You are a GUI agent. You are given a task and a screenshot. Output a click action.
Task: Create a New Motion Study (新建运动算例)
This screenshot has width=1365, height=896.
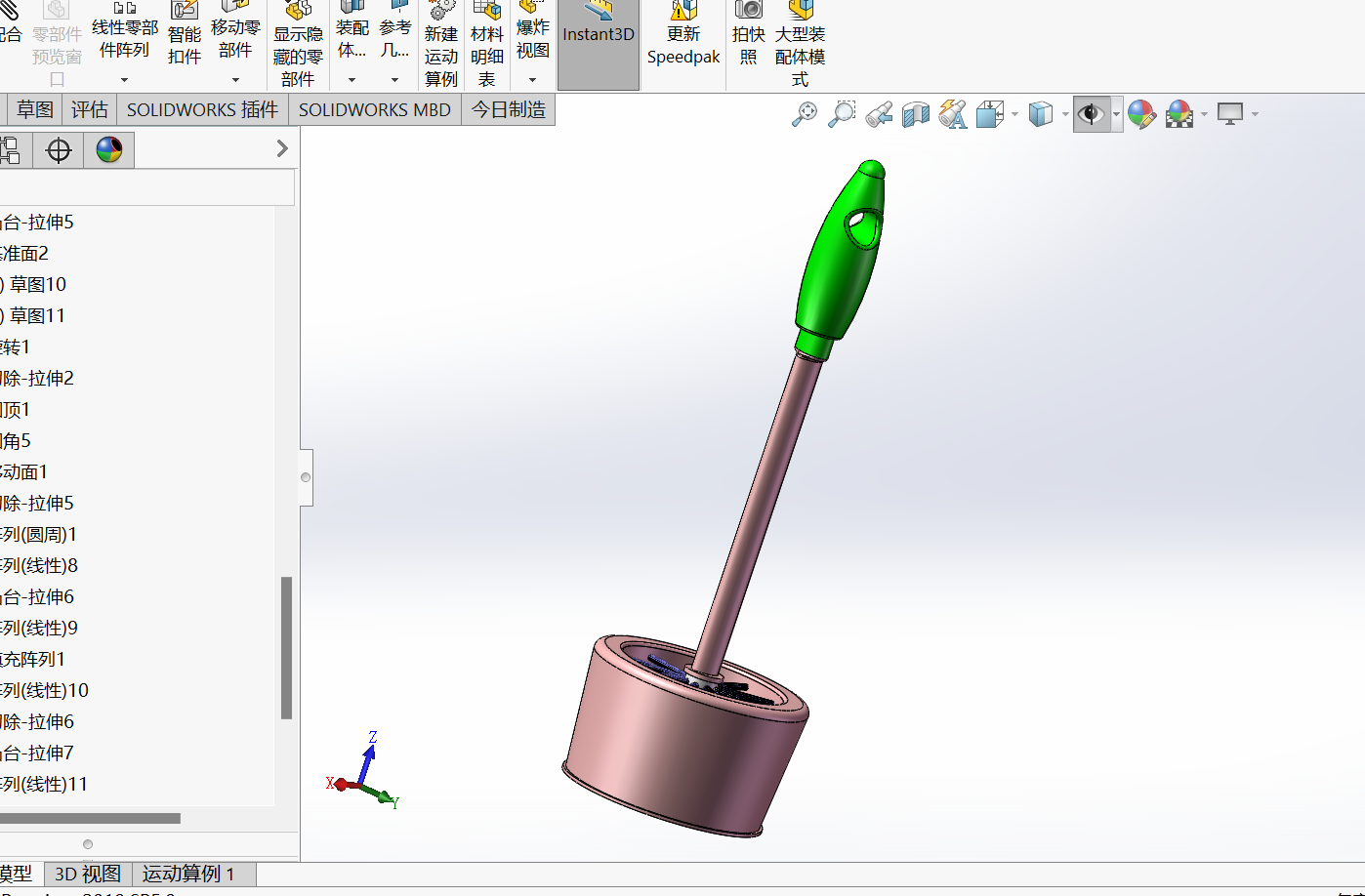click(441, 45)
